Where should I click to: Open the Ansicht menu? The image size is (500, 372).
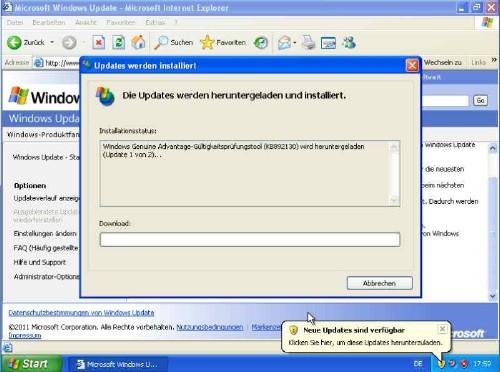tap(86, 23)
